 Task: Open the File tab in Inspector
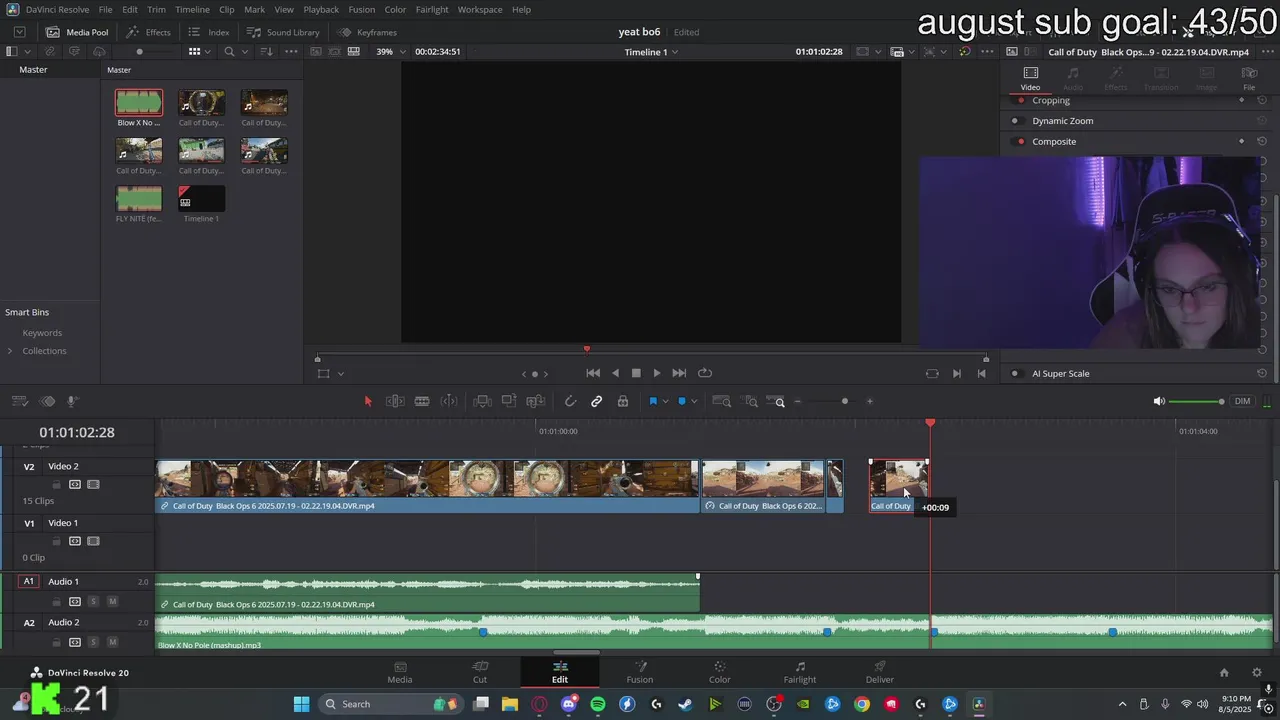[x=1249, y=78]
